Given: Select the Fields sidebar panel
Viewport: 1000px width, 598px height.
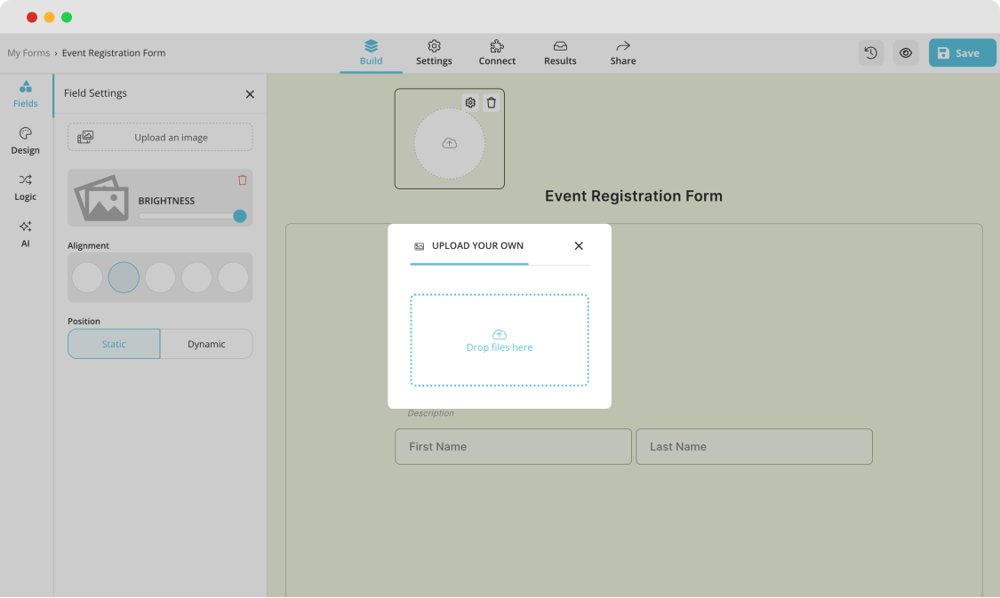Looking at the screenshot, I should (26, 94).
